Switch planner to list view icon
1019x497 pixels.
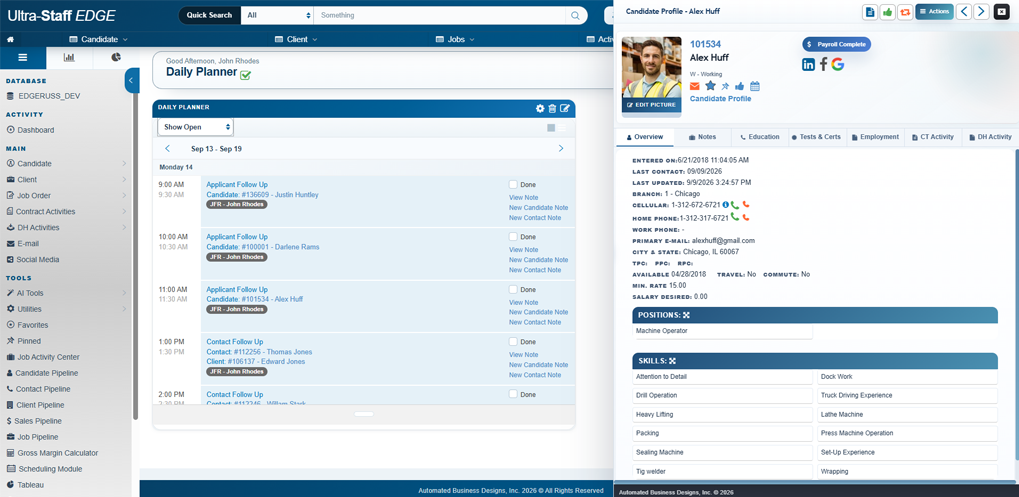pos(561,128)
